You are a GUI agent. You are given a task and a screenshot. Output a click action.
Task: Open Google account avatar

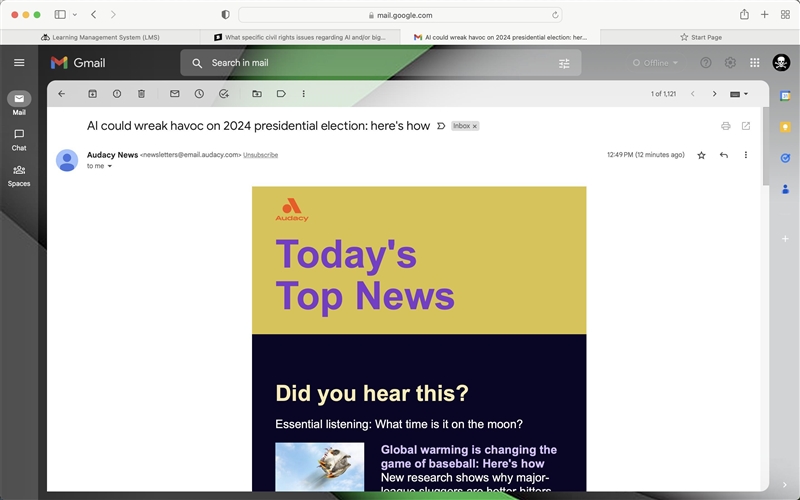[x=781, y=63]
